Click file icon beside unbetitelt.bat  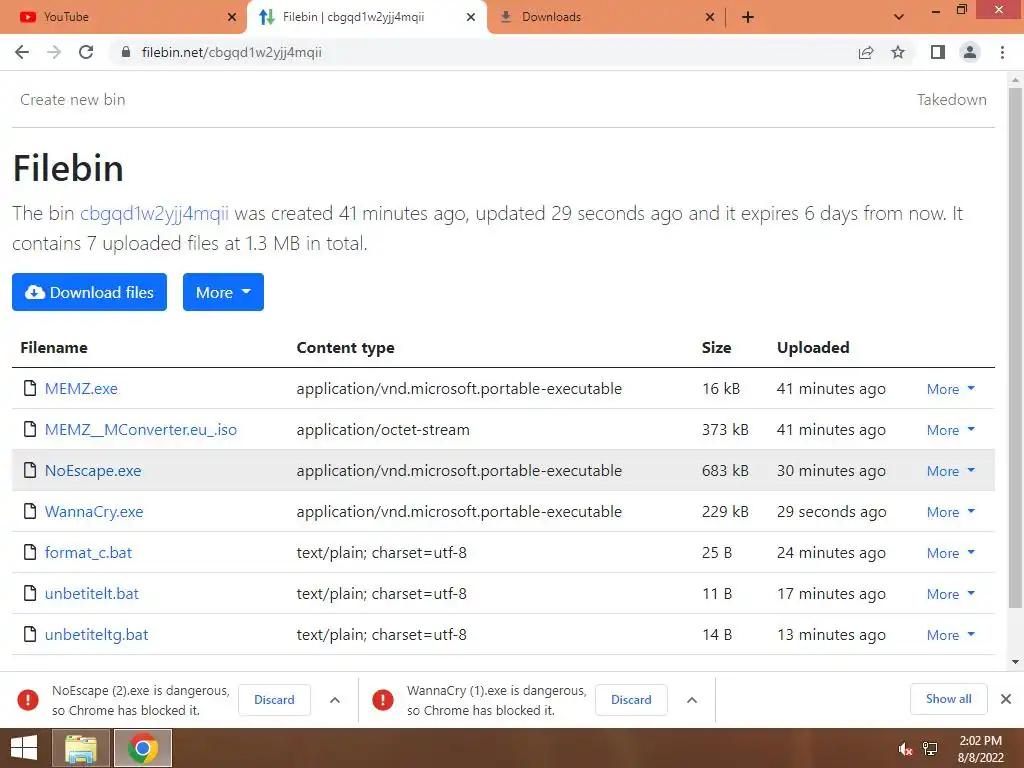[x=29, y=593]
